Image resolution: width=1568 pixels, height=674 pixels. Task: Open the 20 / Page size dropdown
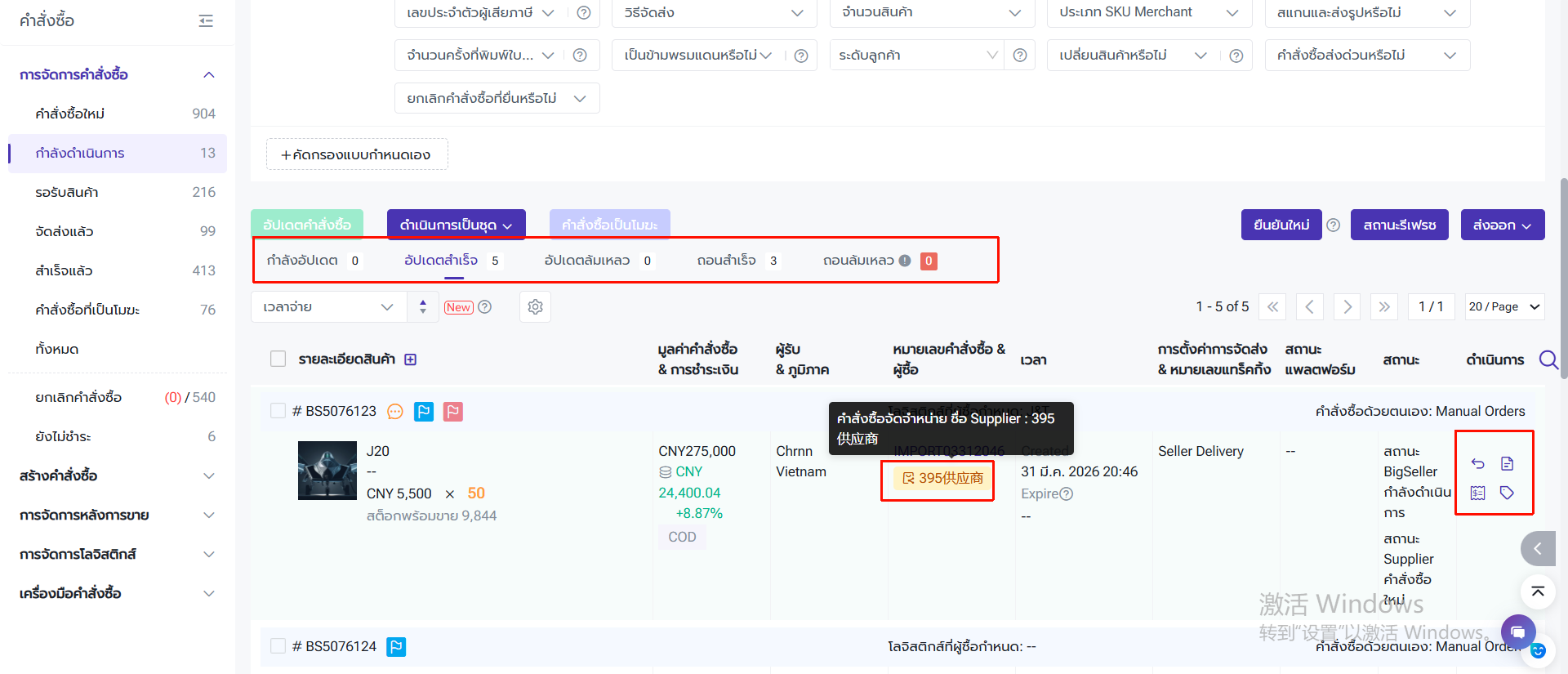click(1504, 307)
